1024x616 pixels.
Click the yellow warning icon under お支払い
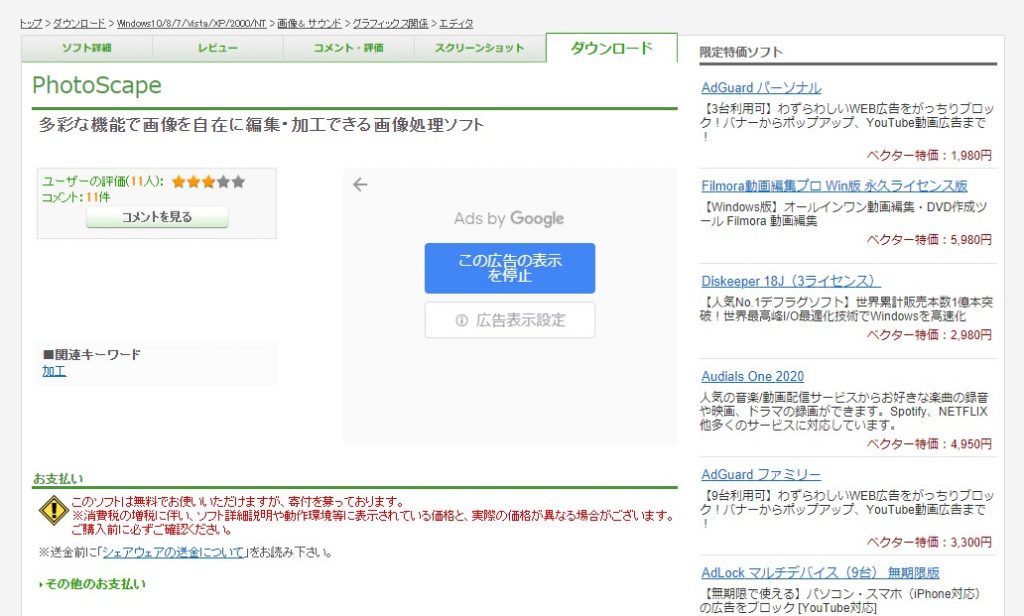pos(54,510)
